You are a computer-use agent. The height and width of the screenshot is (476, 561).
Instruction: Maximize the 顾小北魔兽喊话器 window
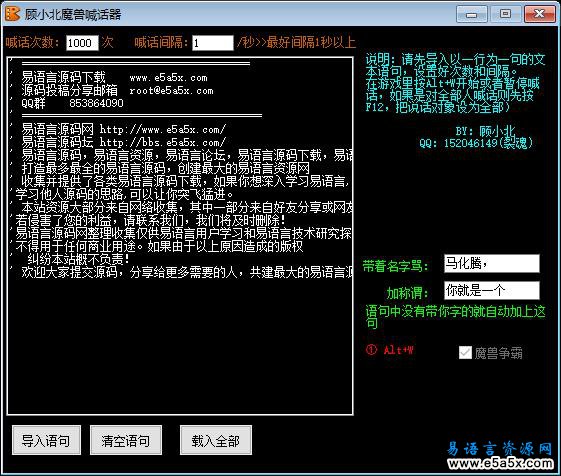click(x=505, y=14)
